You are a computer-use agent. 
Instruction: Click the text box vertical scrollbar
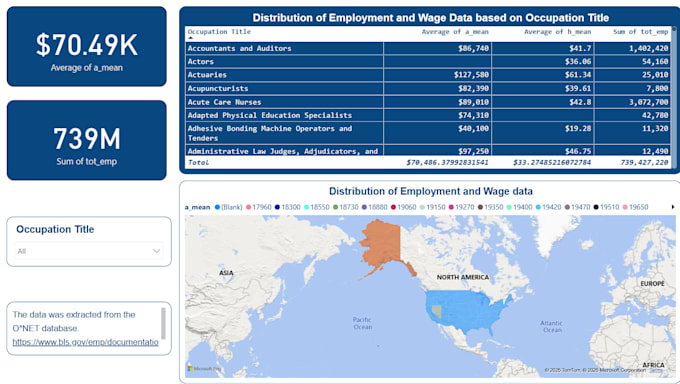(163, 323)
